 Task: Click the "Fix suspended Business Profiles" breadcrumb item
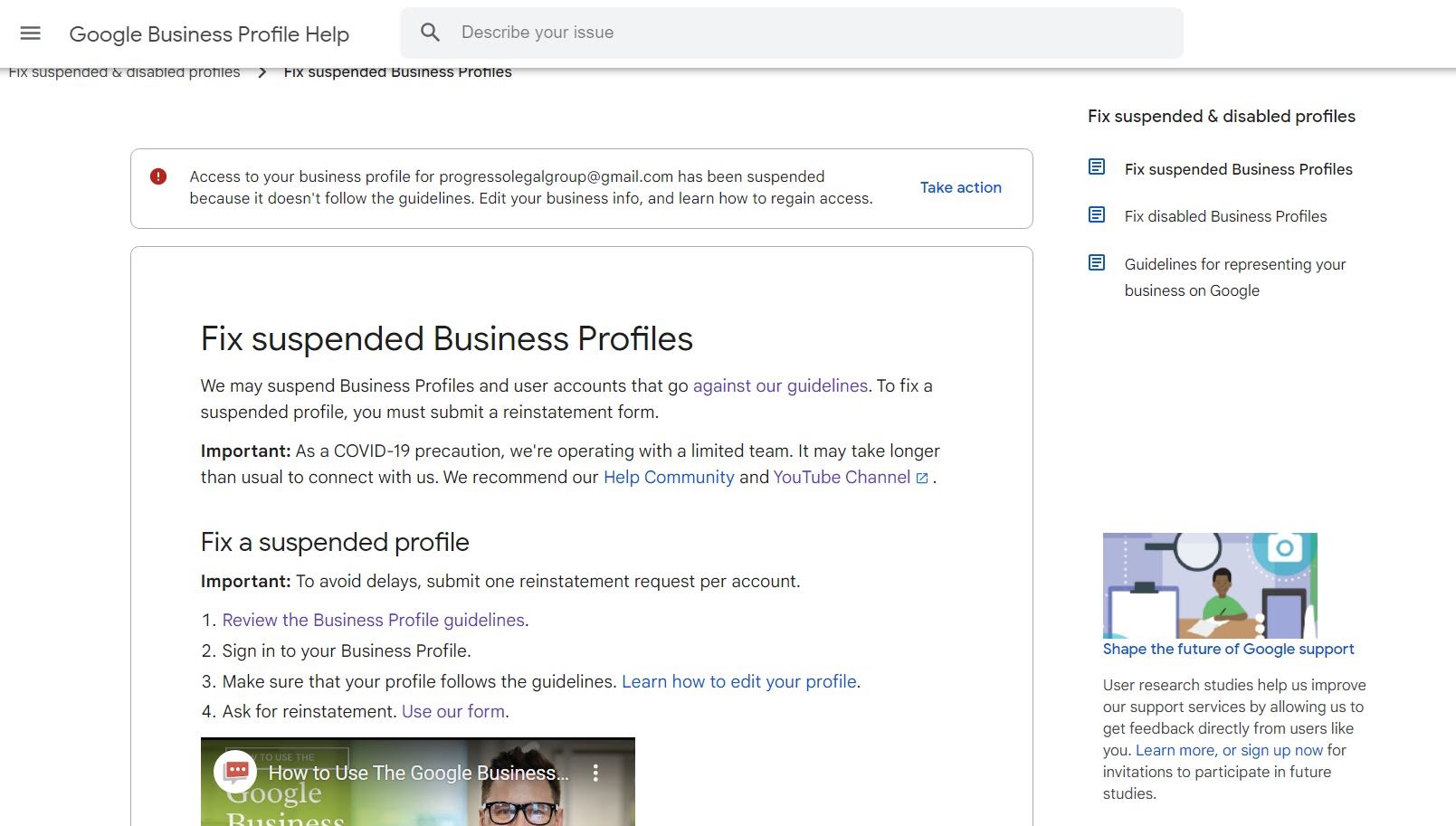[397, 72]
